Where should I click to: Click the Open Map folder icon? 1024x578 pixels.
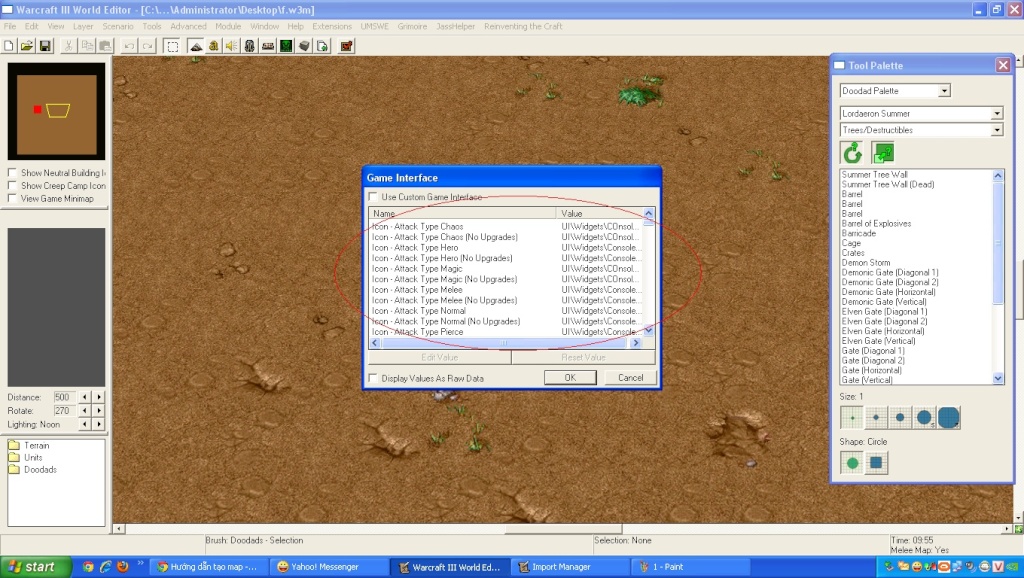27,46
